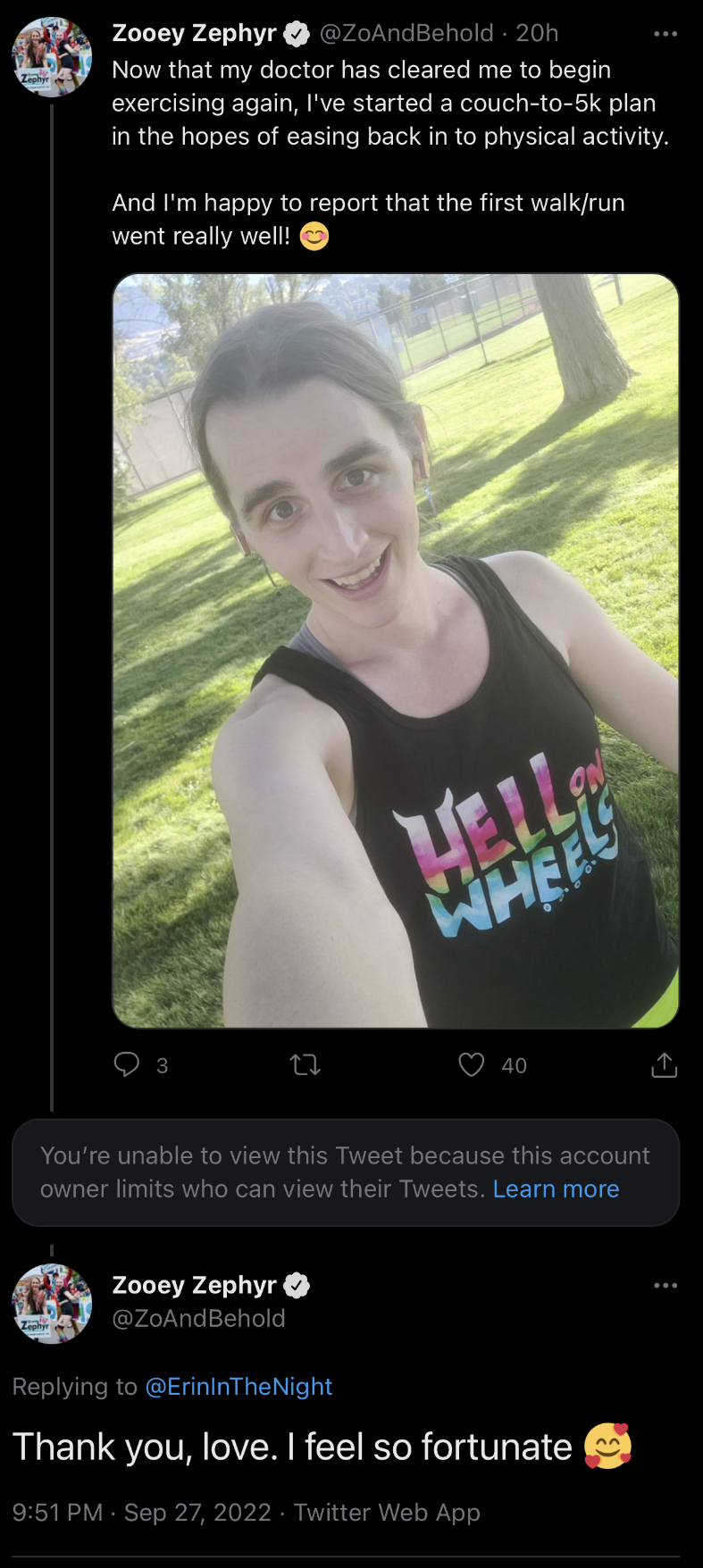Click the Zooey Zephyr name on the reply tweet
The height and width of the screenshot is (1568, 703).
click(x=194, y=1285)
